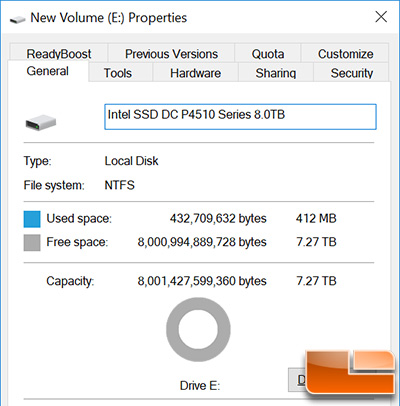Click the 'Free space:' label
400x406 pixels.
pos(77,242)
